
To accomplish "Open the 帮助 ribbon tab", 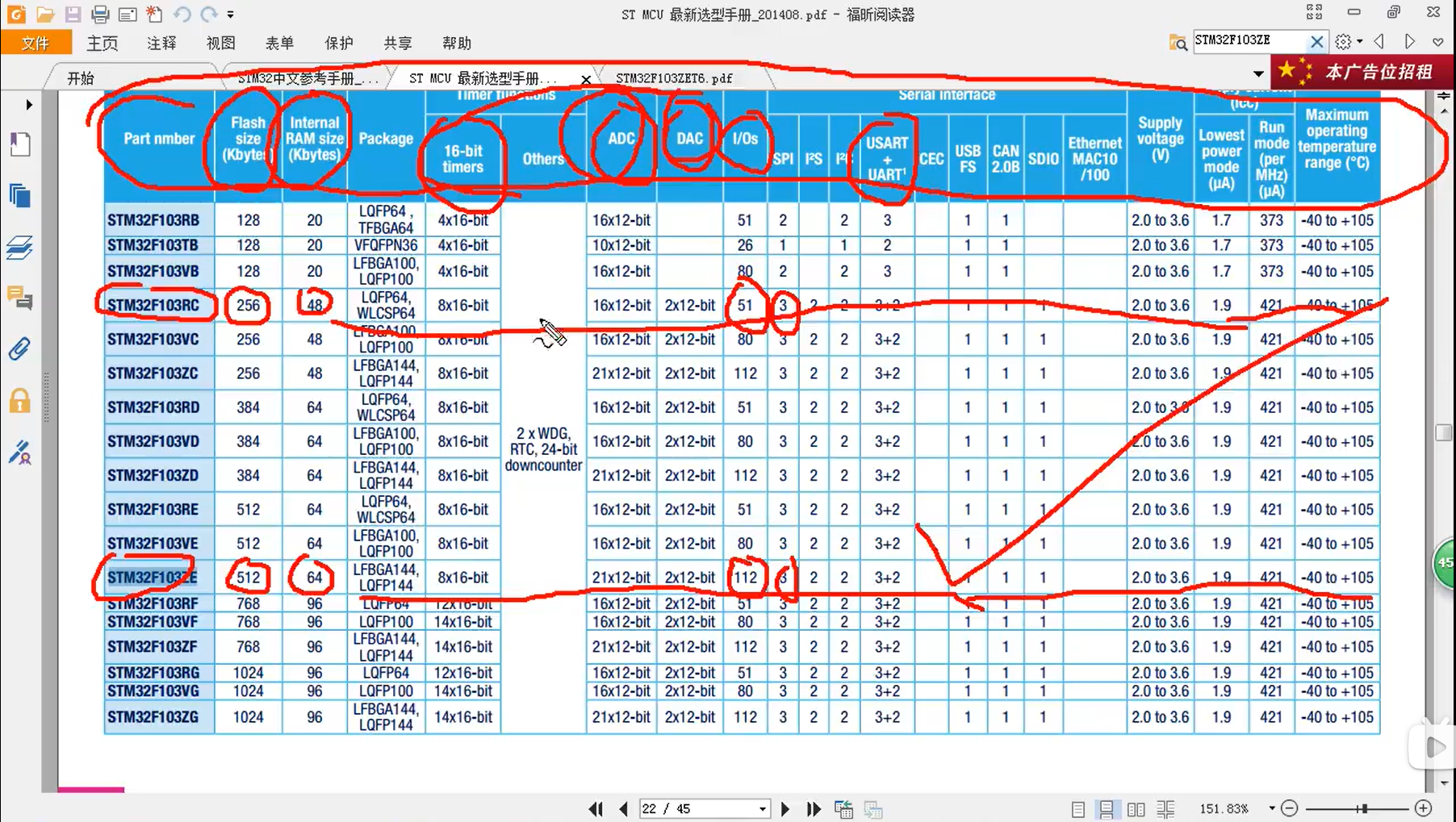I will [x=457, y=43].
